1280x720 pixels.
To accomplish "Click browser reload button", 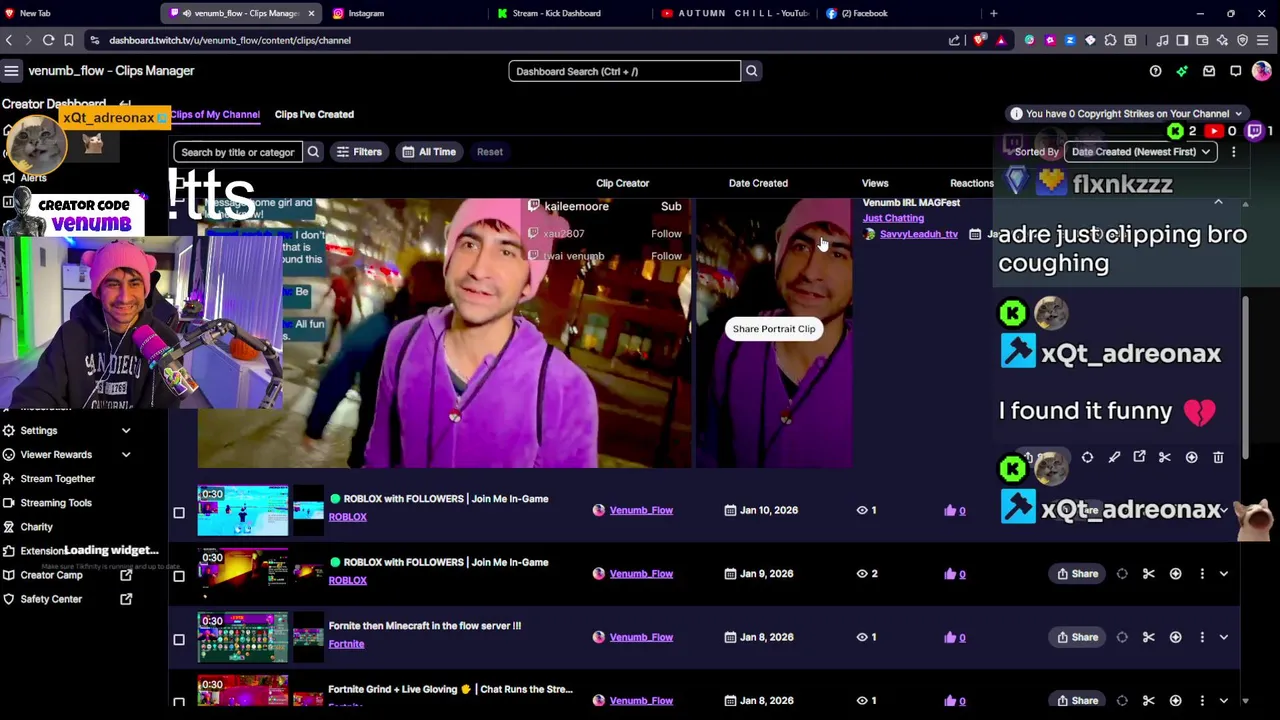I will (48, 40).
